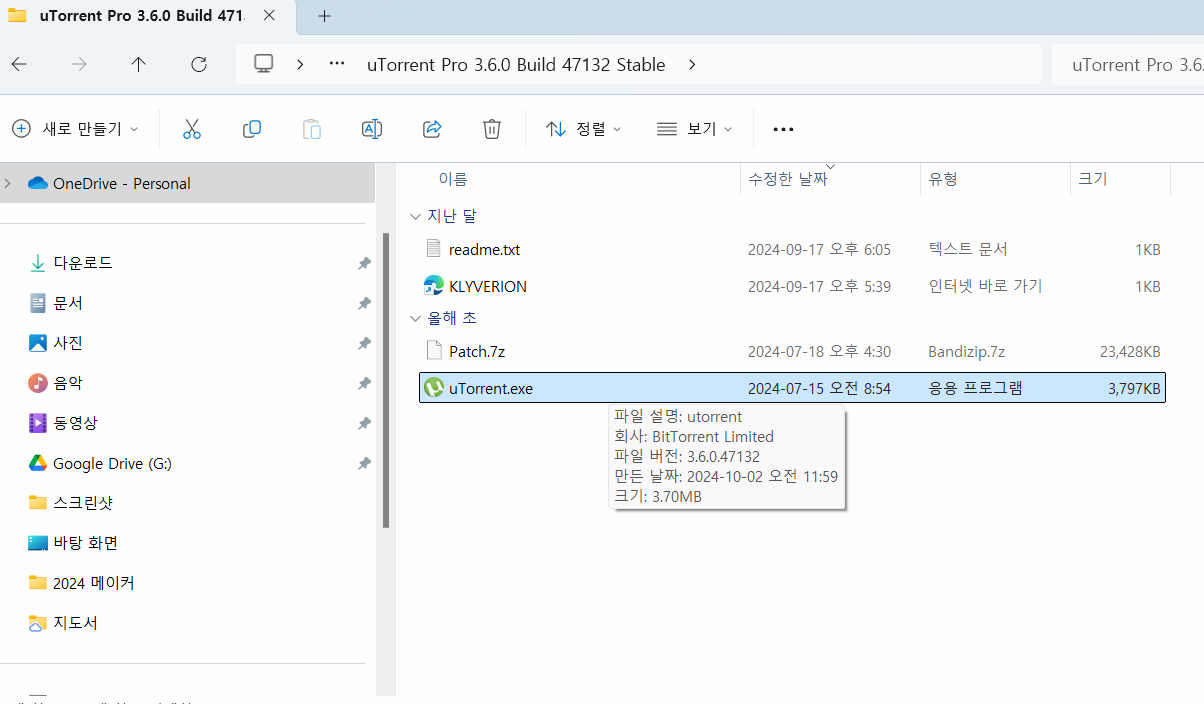Refresh the current folder
Viewport: 1204px width, 704px height.
pos(199,64)
